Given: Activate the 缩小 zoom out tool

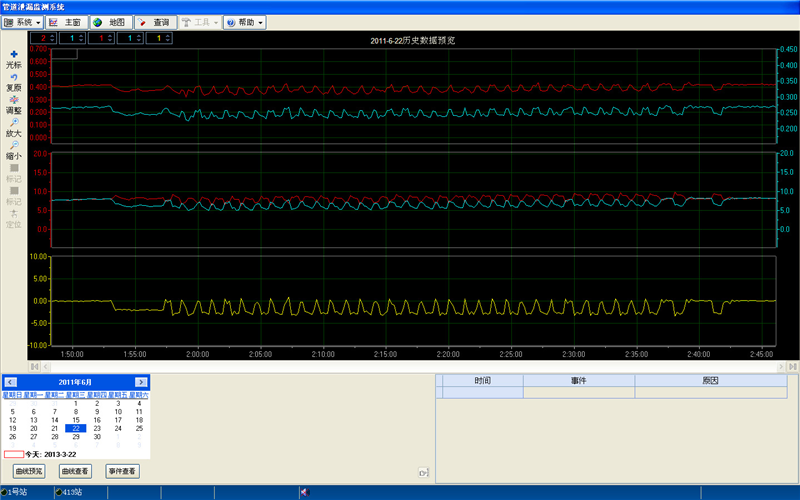Looking at the screenshot, I should pos(14,150).
